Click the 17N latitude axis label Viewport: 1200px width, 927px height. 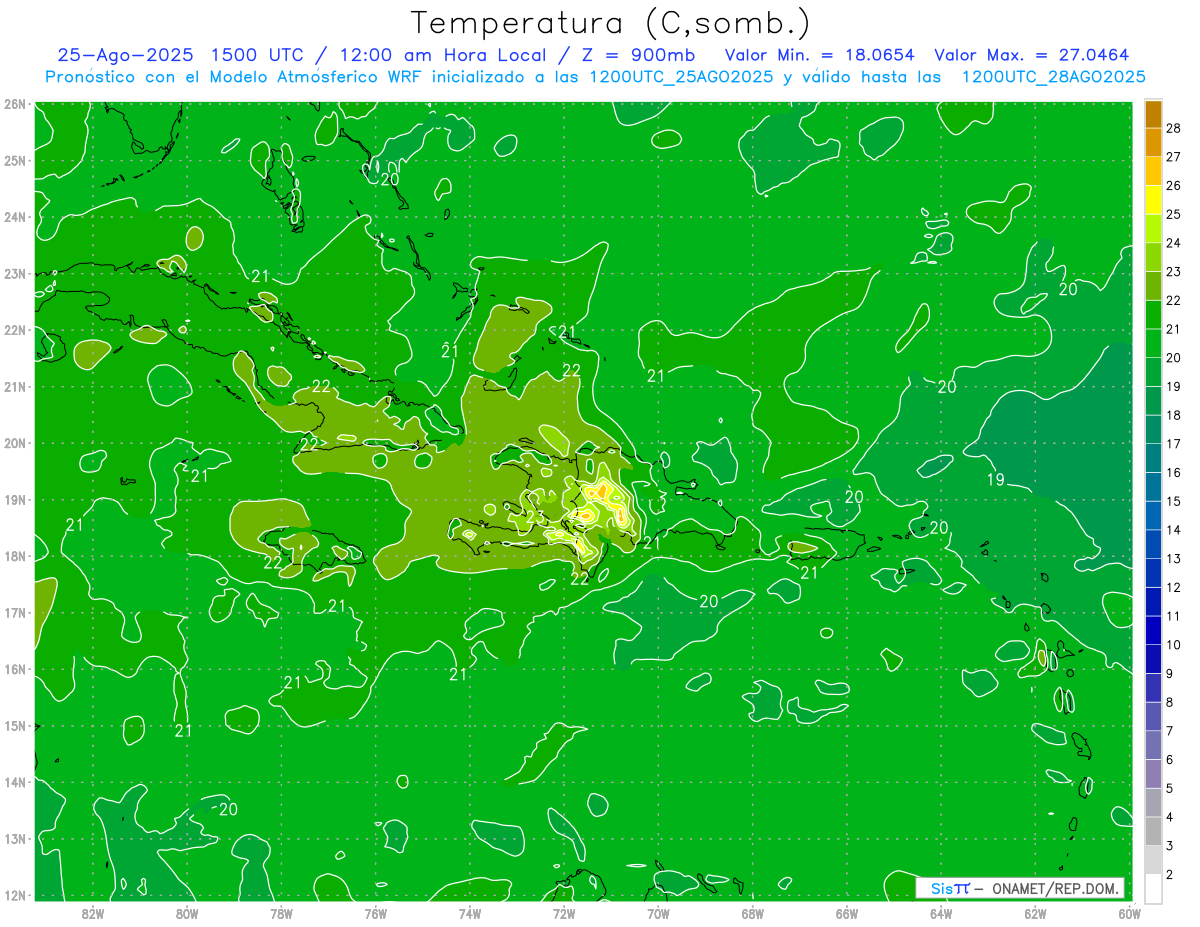point(15,613)
